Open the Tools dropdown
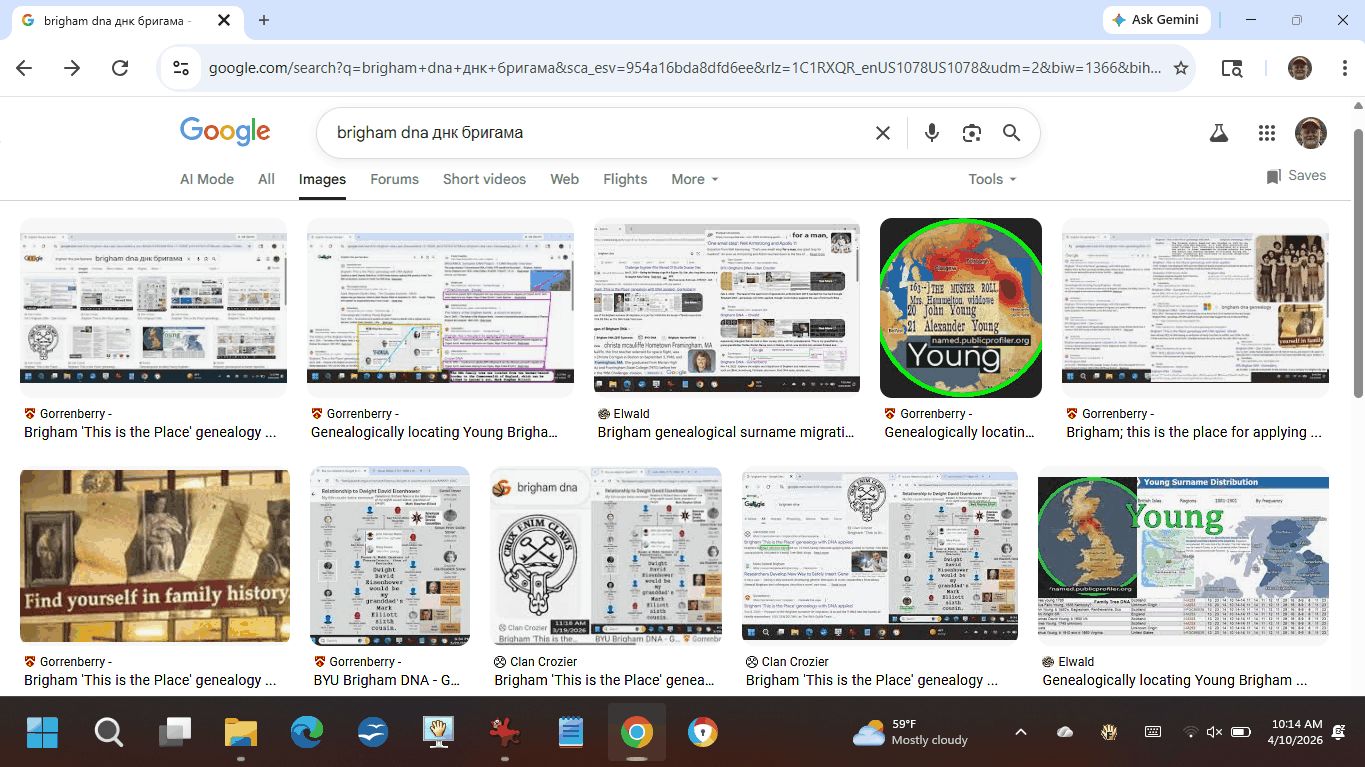The width and height of the screenshot is (1365, 767). 991,179
